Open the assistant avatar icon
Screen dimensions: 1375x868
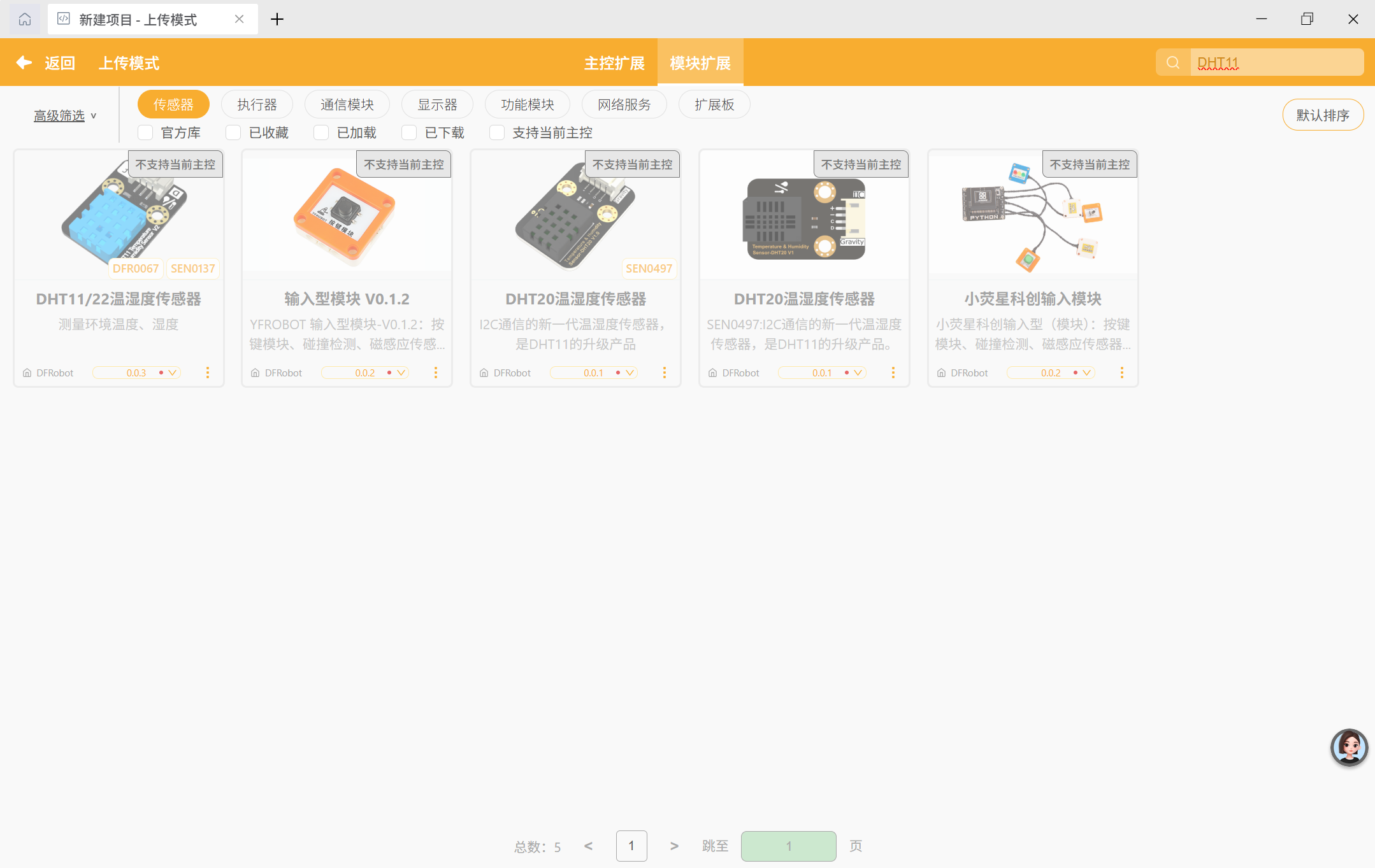tap(1349, 747)
